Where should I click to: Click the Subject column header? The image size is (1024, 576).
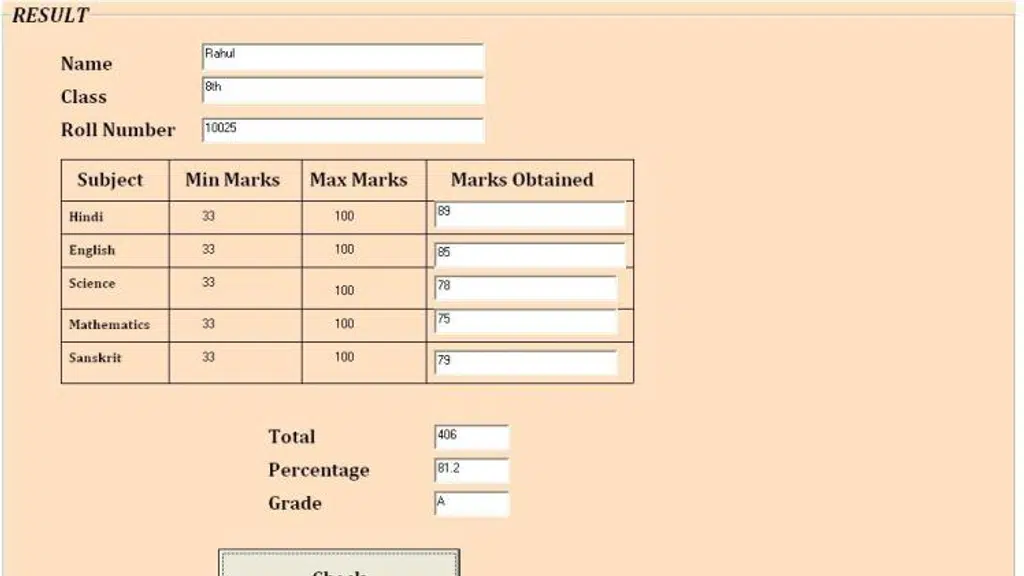point(110,180)
